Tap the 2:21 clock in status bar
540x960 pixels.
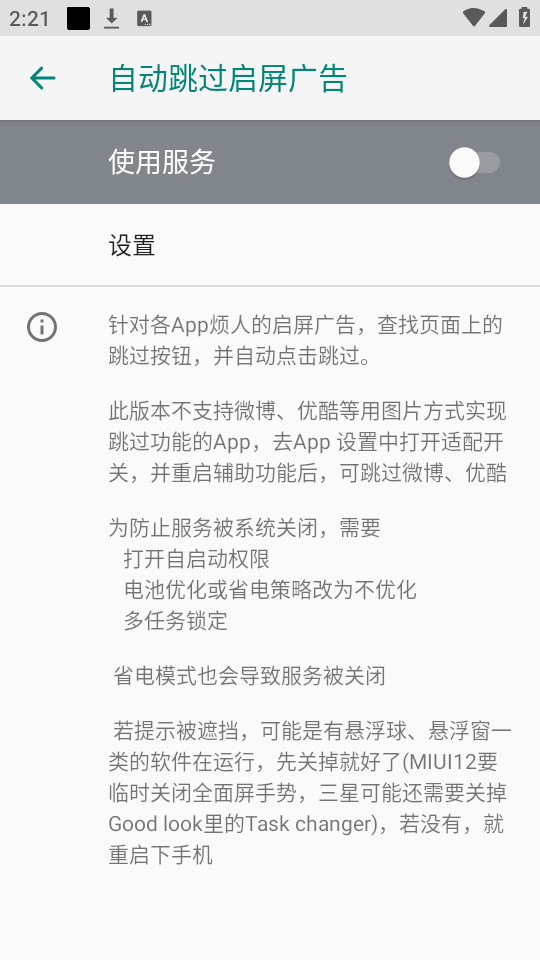29,18
